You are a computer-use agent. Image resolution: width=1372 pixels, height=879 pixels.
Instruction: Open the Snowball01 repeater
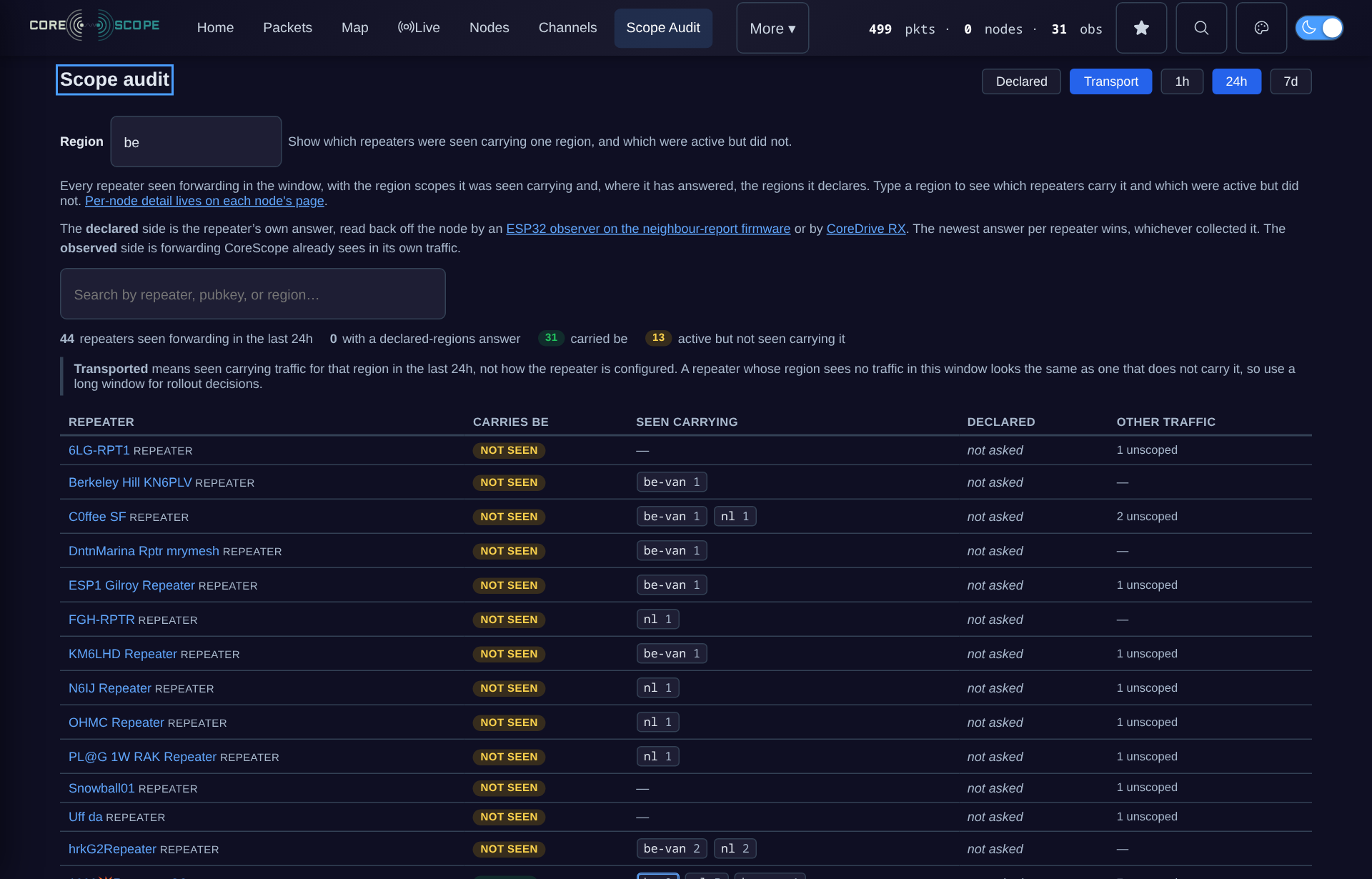click(x=101, y=788)
